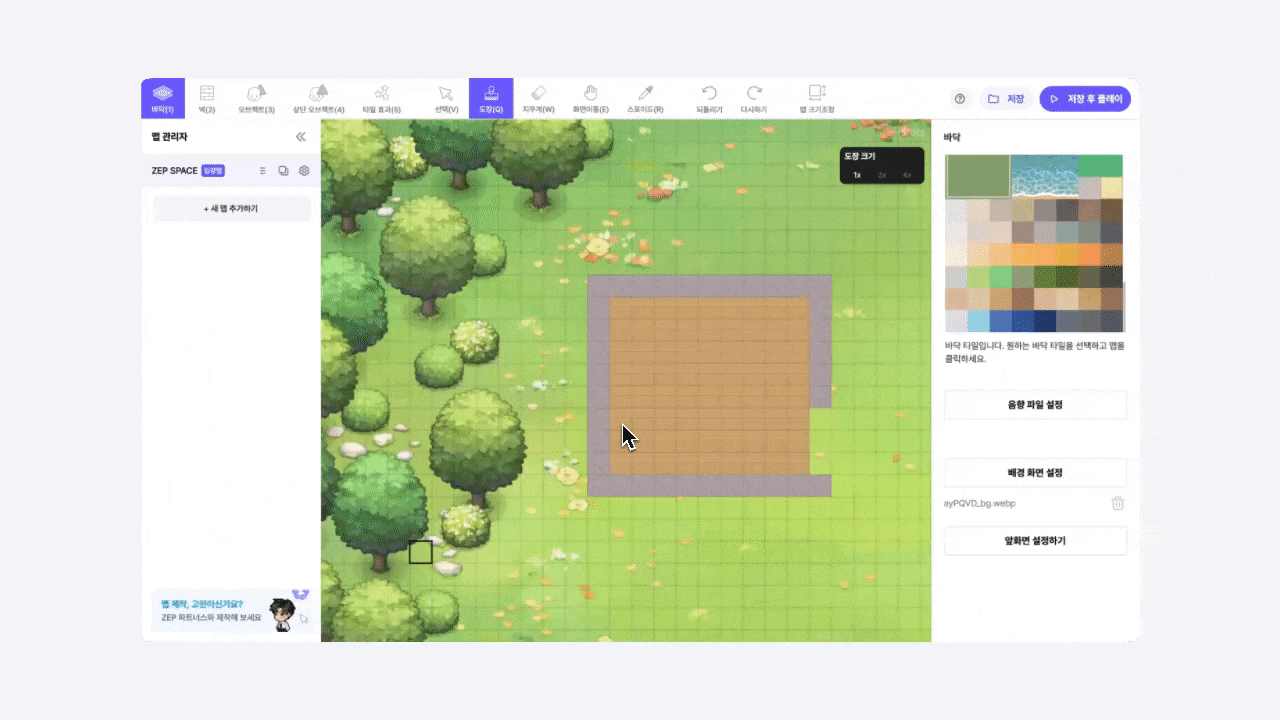Click the 입장맵 badge next to ZEP SPACE
The image size is (1280, 720).
(x=213, y=171)
